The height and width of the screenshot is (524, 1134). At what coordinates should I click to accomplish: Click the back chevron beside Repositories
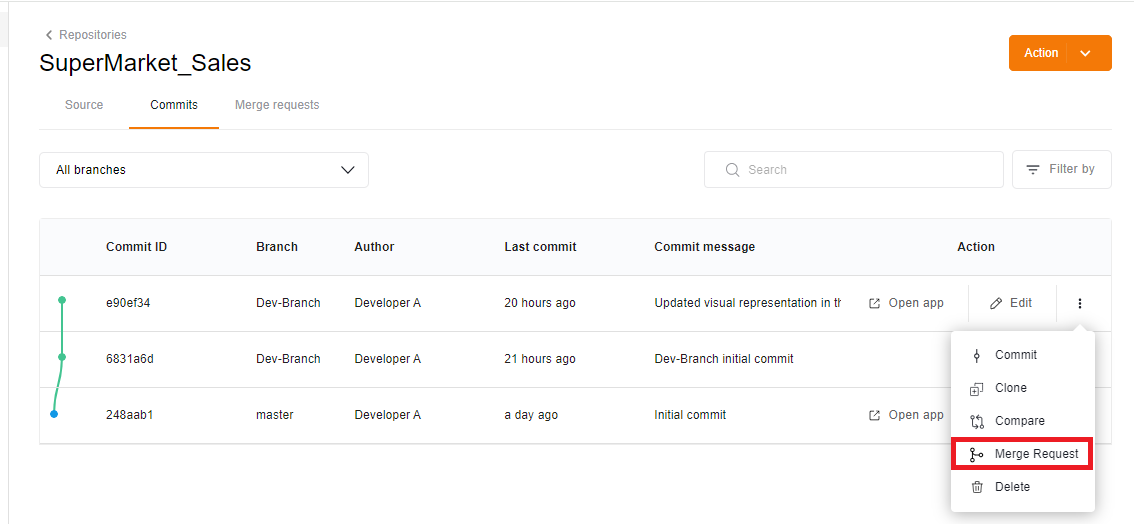[x=49, y=35]
